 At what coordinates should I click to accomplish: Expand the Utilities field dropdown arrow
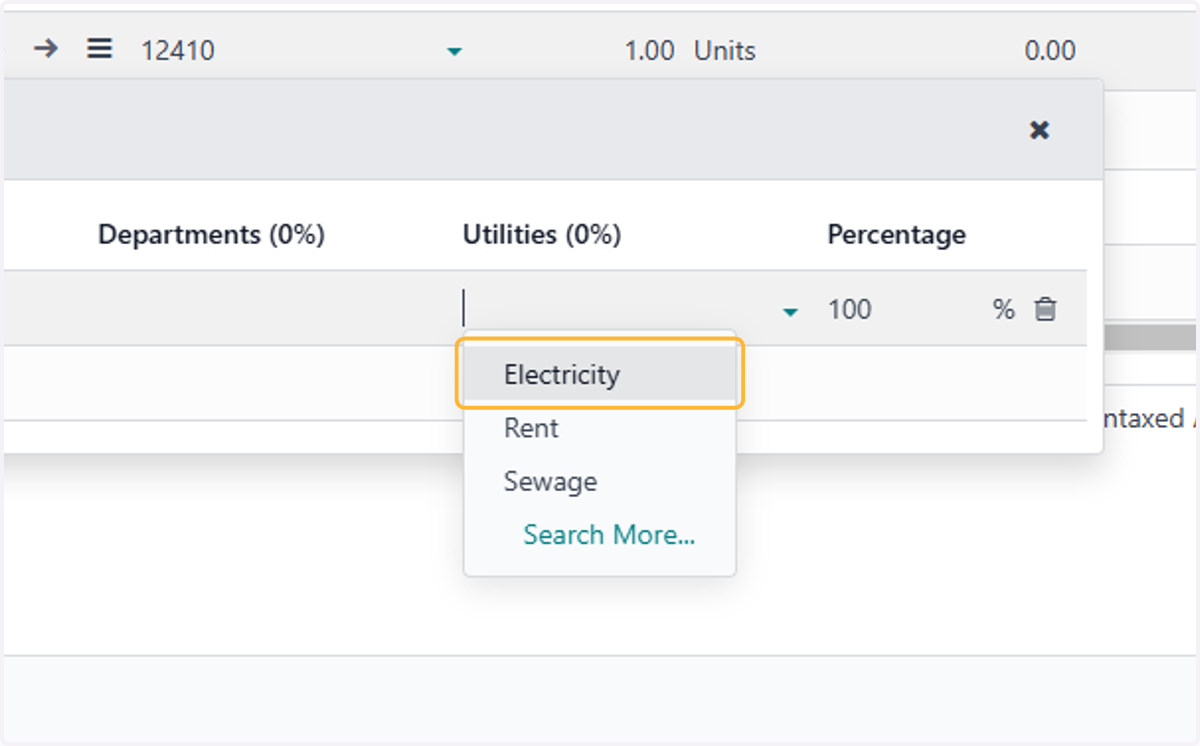point(791,312)
